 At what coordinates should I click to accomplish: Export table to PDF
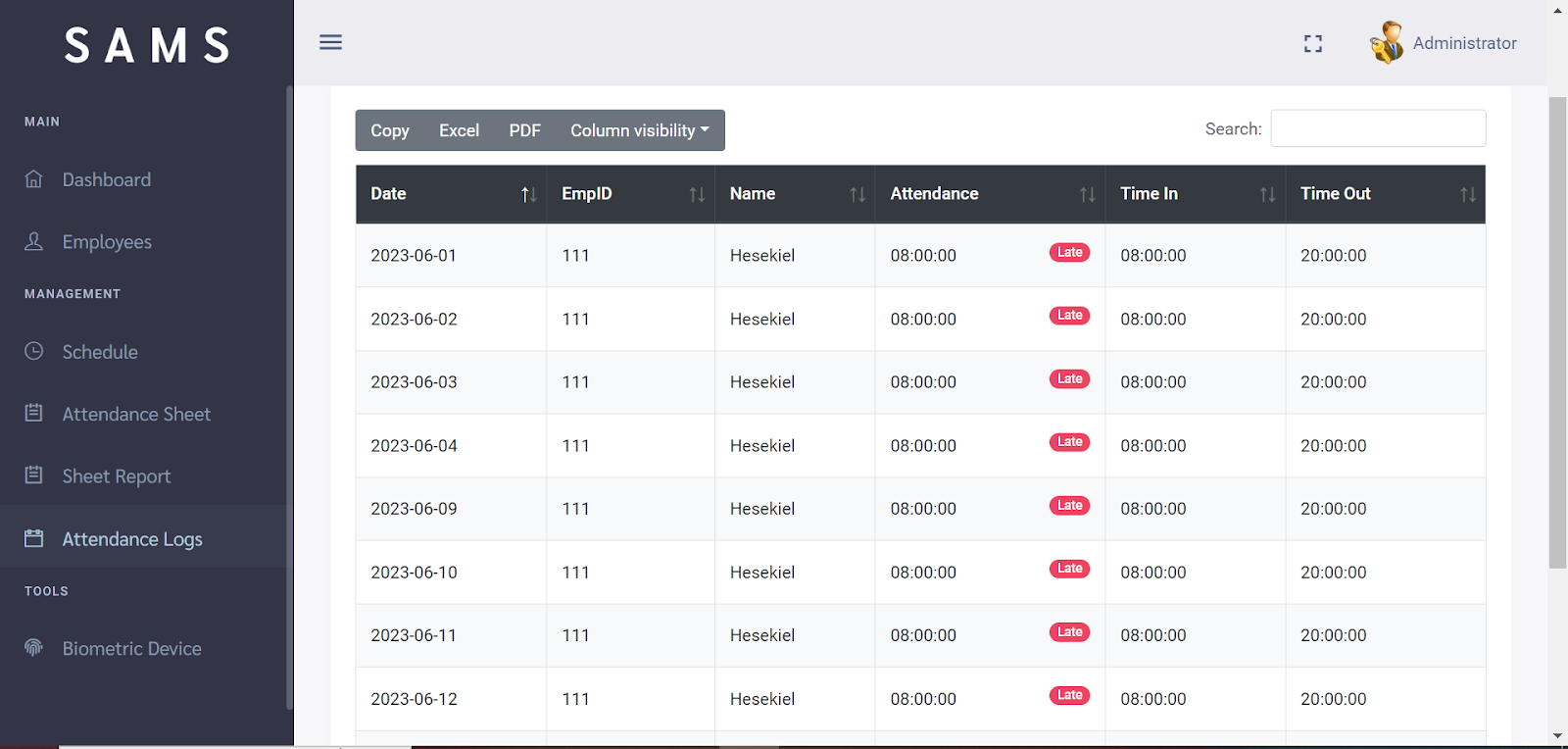(x=524, y=130)
